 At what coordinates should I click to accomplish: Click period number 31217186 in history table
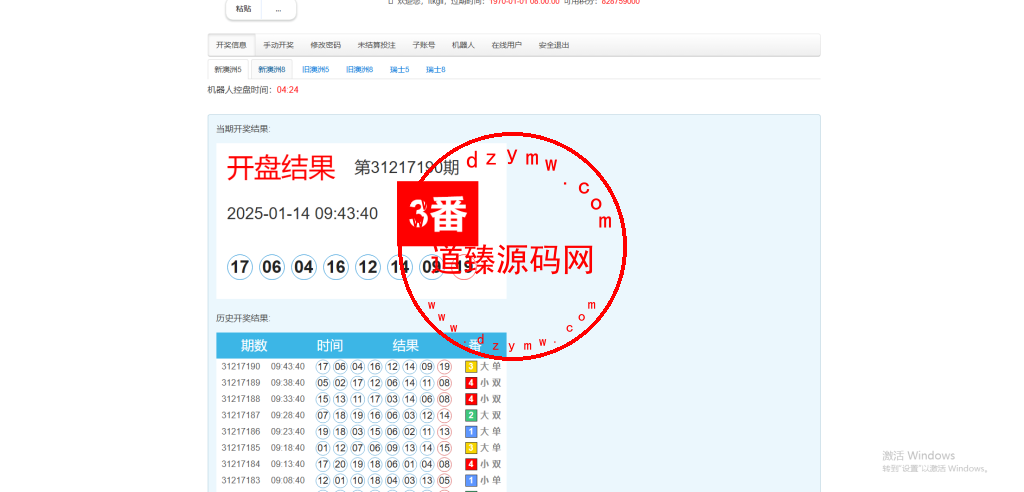click(241, 432)
